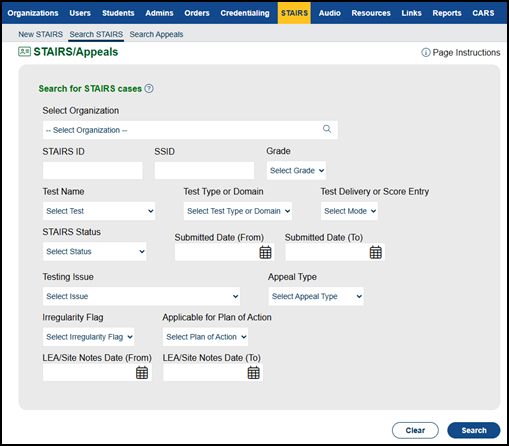Open the Admins menu
The image size is (509, 446).
click(159, 13)
